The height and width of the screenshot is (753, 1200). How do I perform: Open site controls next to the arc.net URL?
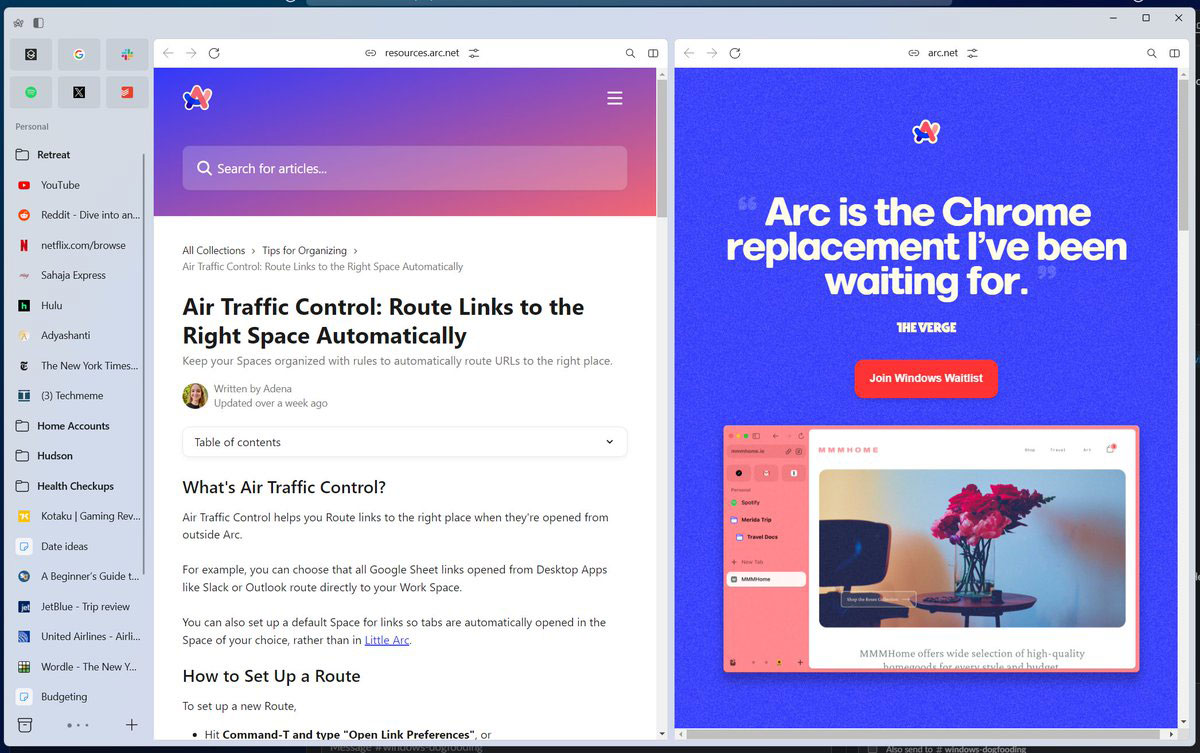(x=972, y=53)
